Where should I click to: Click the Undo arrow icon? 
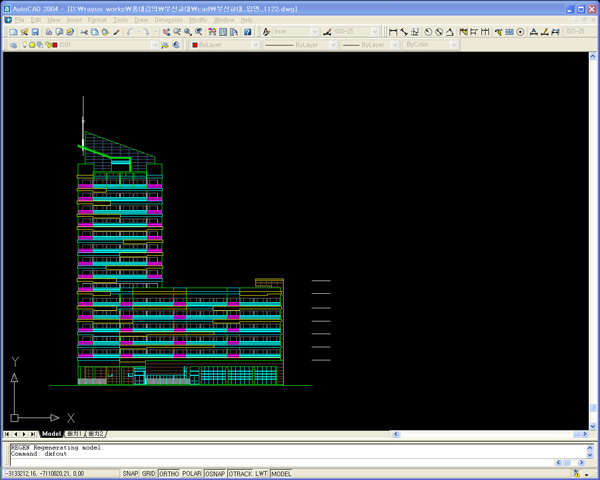coord(130,32)
